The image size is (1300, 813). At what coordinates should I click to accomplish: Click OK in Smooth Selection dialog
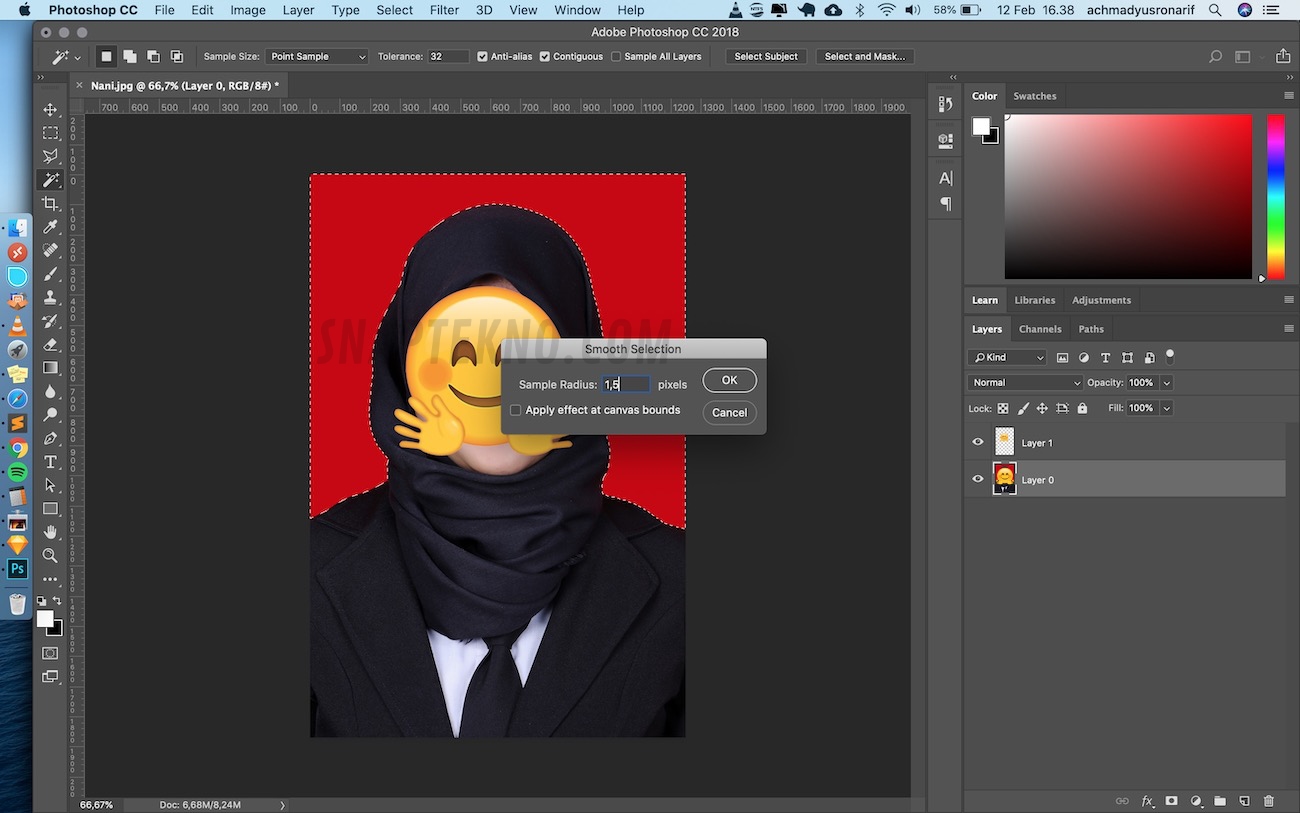point(729,381)
